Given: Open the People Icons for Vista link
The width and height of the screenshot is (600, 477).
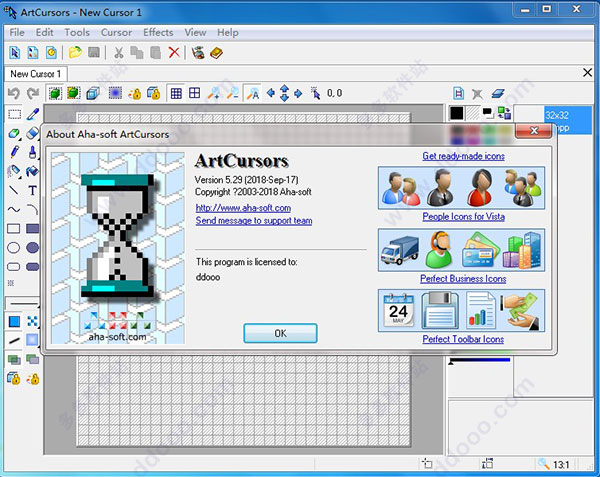Looking at the screenshot, I should (463, 217).
